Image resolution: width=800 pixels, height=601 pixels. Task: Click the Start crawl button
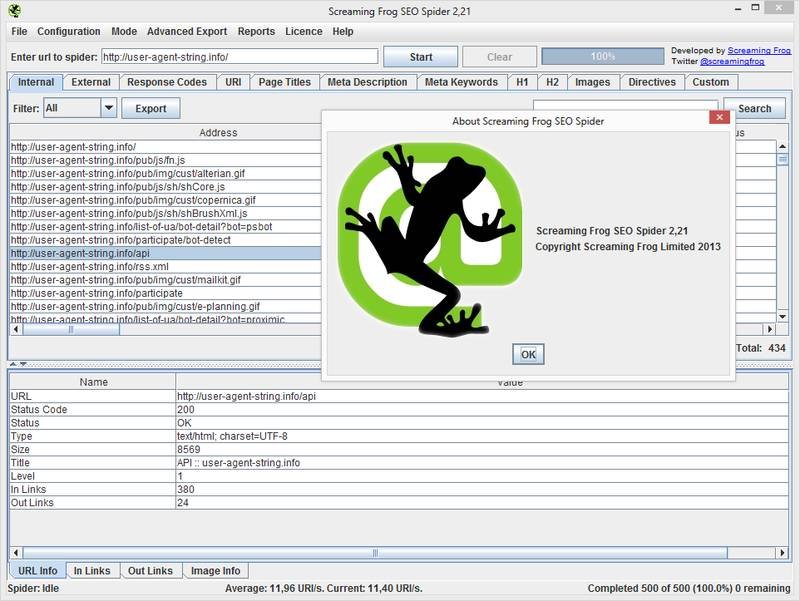[x=421, y=57]
